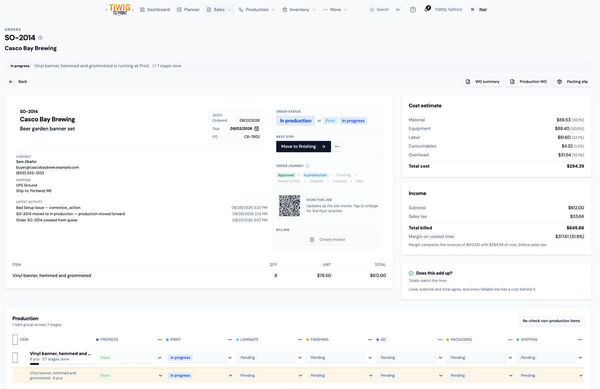Screen dimensions: 600x389
Task: Click the Does this add up check icon
Action: 411,273
